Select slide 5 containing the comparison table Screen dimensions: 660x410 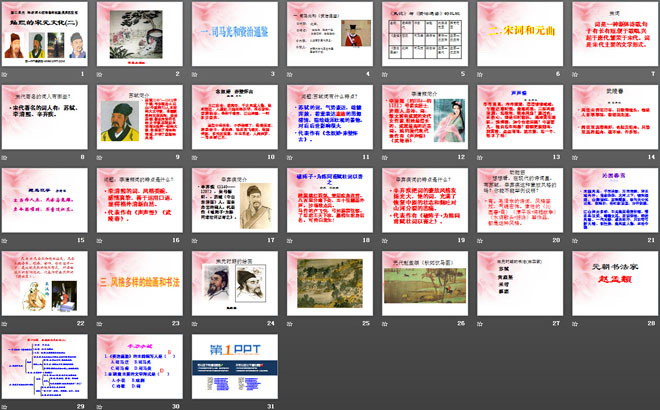point(425,34)
